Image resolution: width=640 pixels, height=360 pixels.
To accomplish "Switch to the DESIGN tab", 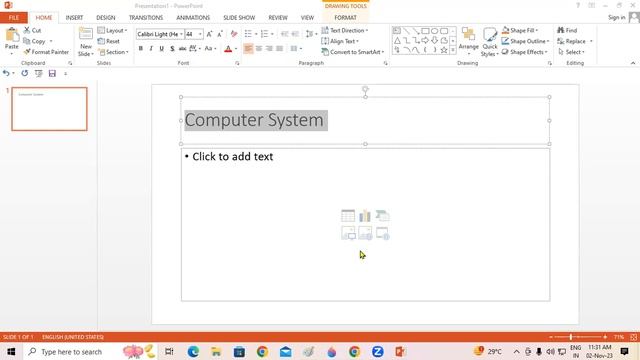I will [106, 18].
